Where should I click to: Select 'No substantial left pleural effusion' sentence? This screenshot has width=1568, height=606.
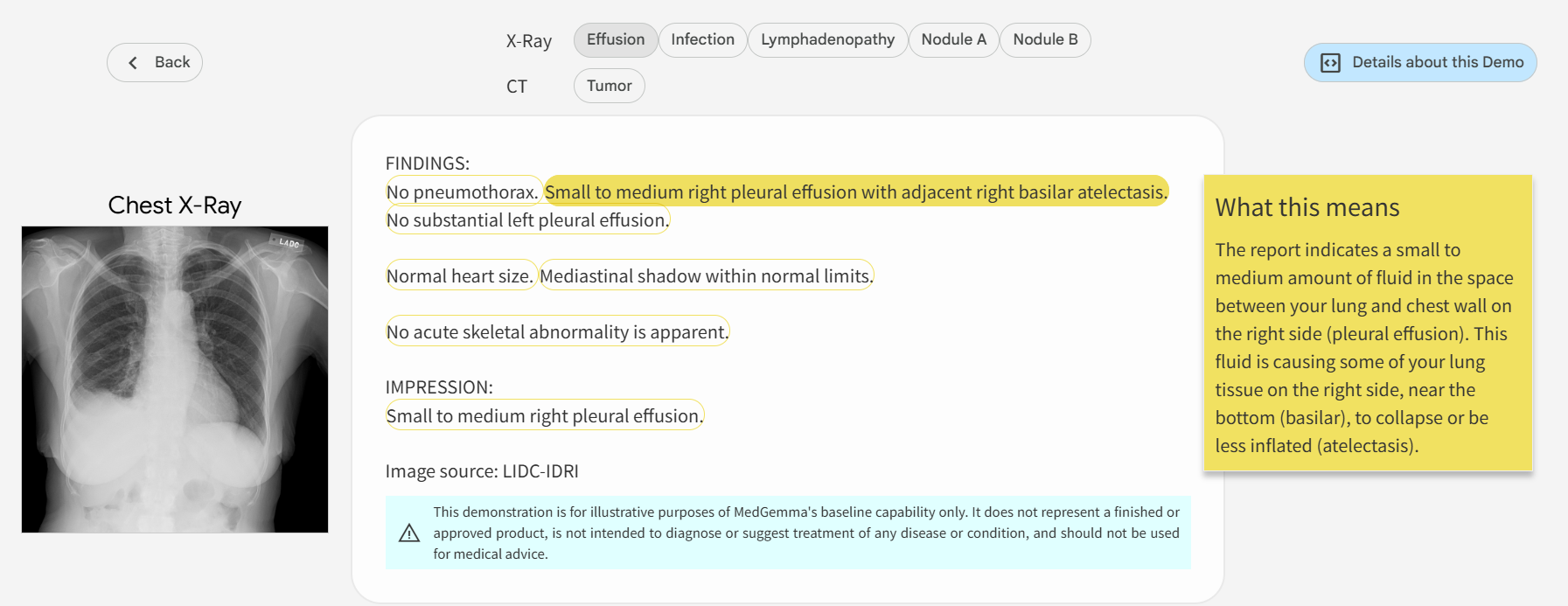pos(527,220)
